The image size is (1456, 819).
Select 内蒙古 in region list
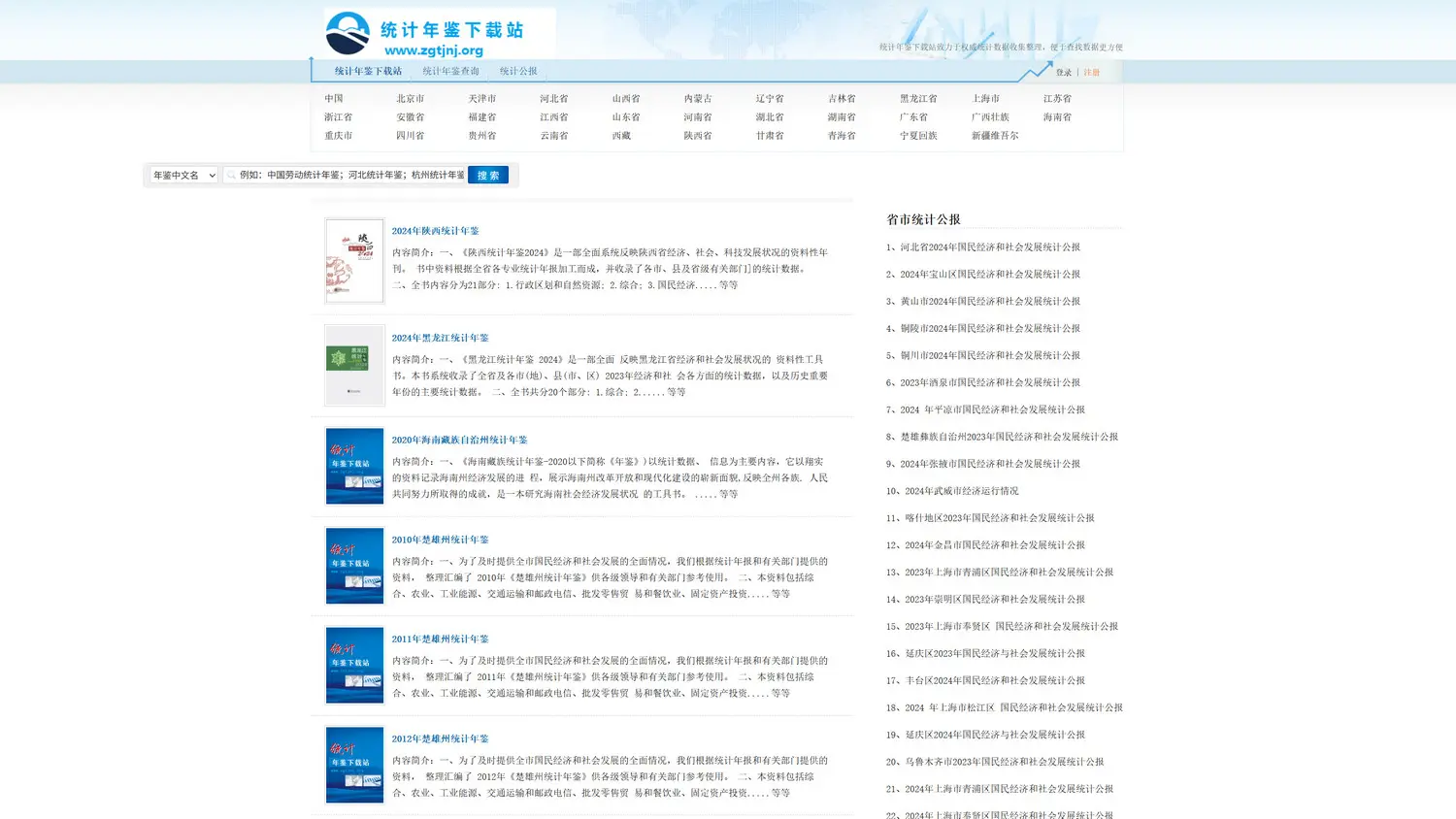pos(698,99)
